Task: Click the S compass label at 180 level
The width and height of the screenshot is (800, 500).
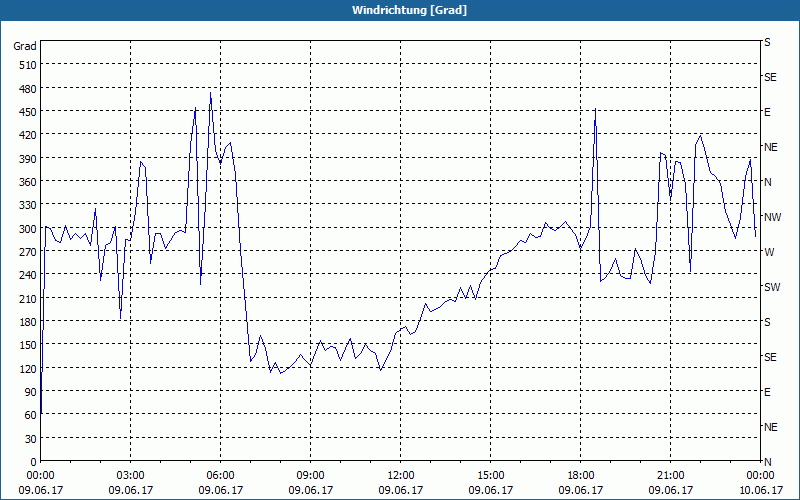Action: click(767, 322)
